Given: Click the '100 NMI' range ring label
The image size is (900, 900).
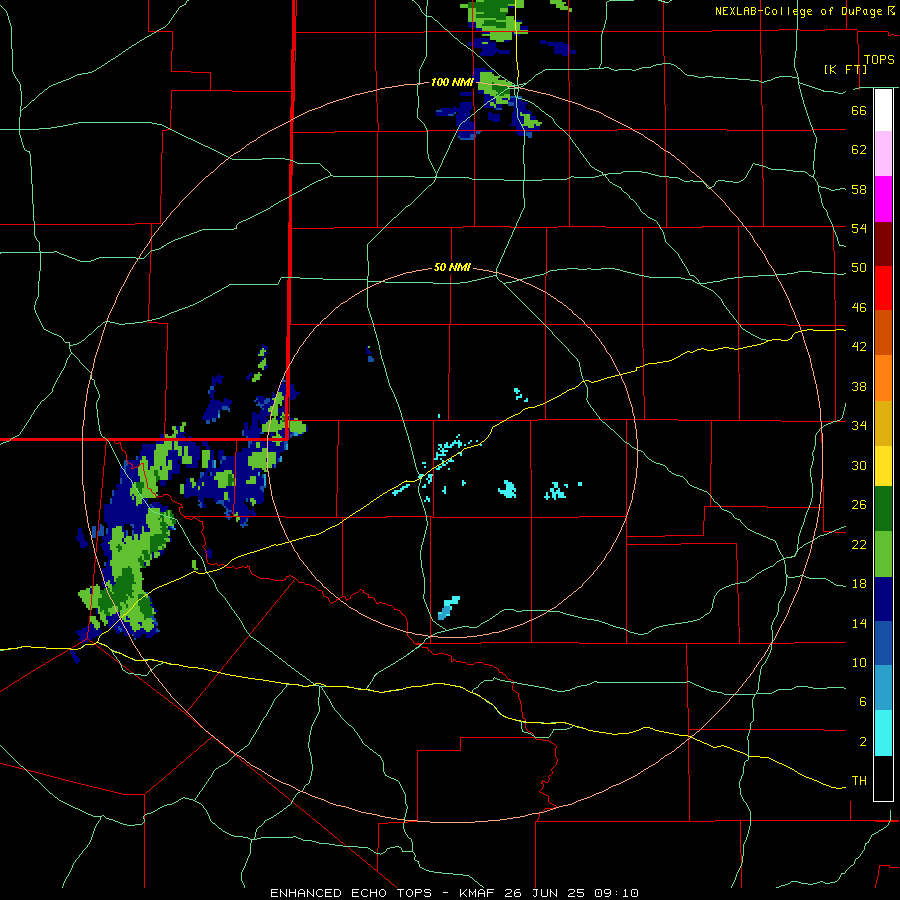Looking at the screenshot, I should pyautogui.click(x=452, y=83).
